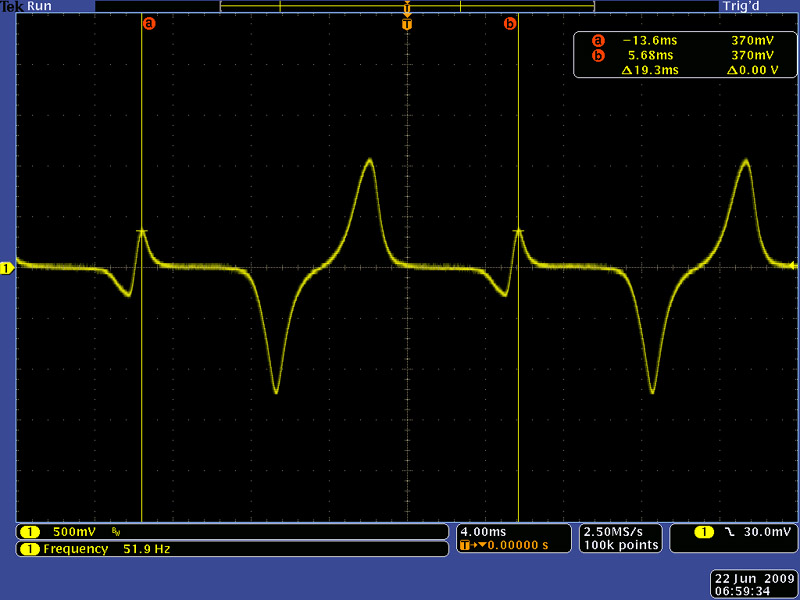Open the 2.50MS/s sample rate readout
This screenshot has width=800, height=600.
click(x=620, y=531)
